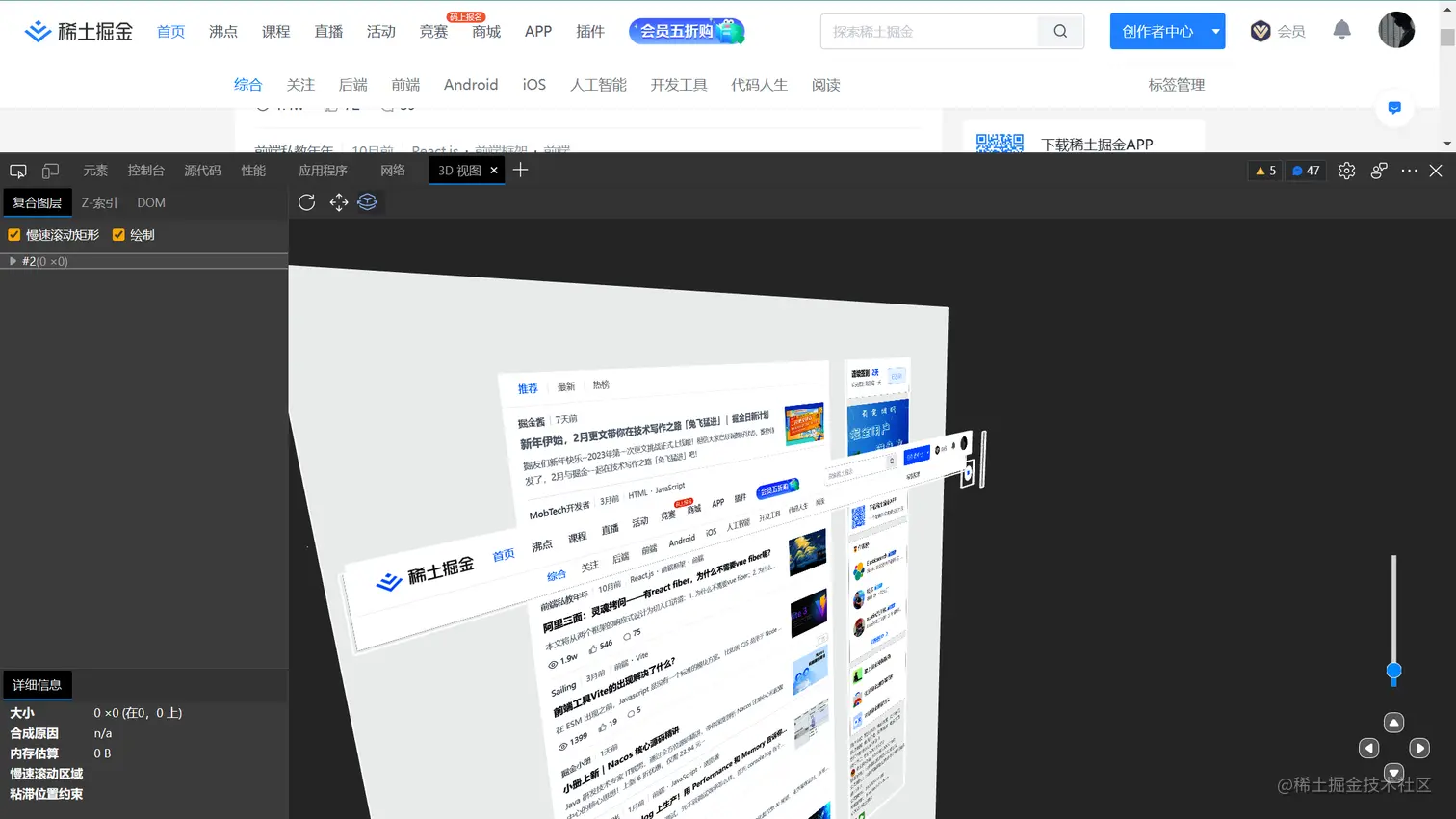
Task: Open the 标签管理 link
Action: (x=1177, y=85)
